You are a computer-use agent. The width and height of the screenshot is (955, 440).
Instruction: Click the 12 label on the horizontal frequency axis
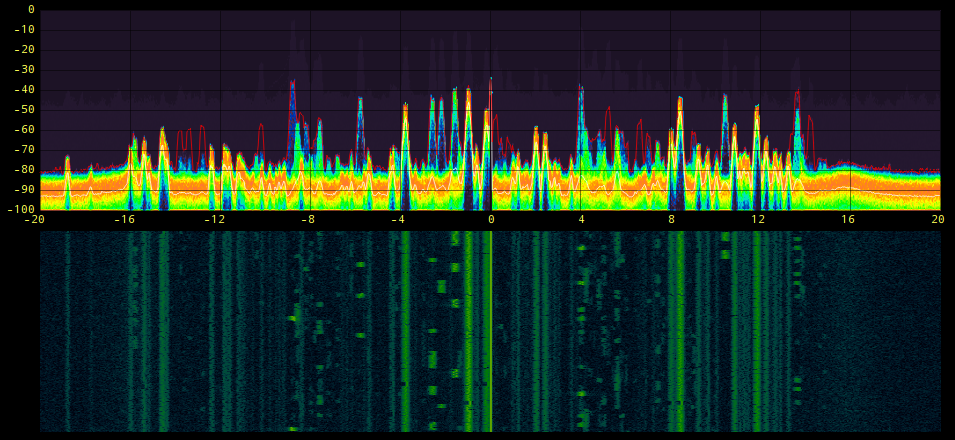[758, 219]
